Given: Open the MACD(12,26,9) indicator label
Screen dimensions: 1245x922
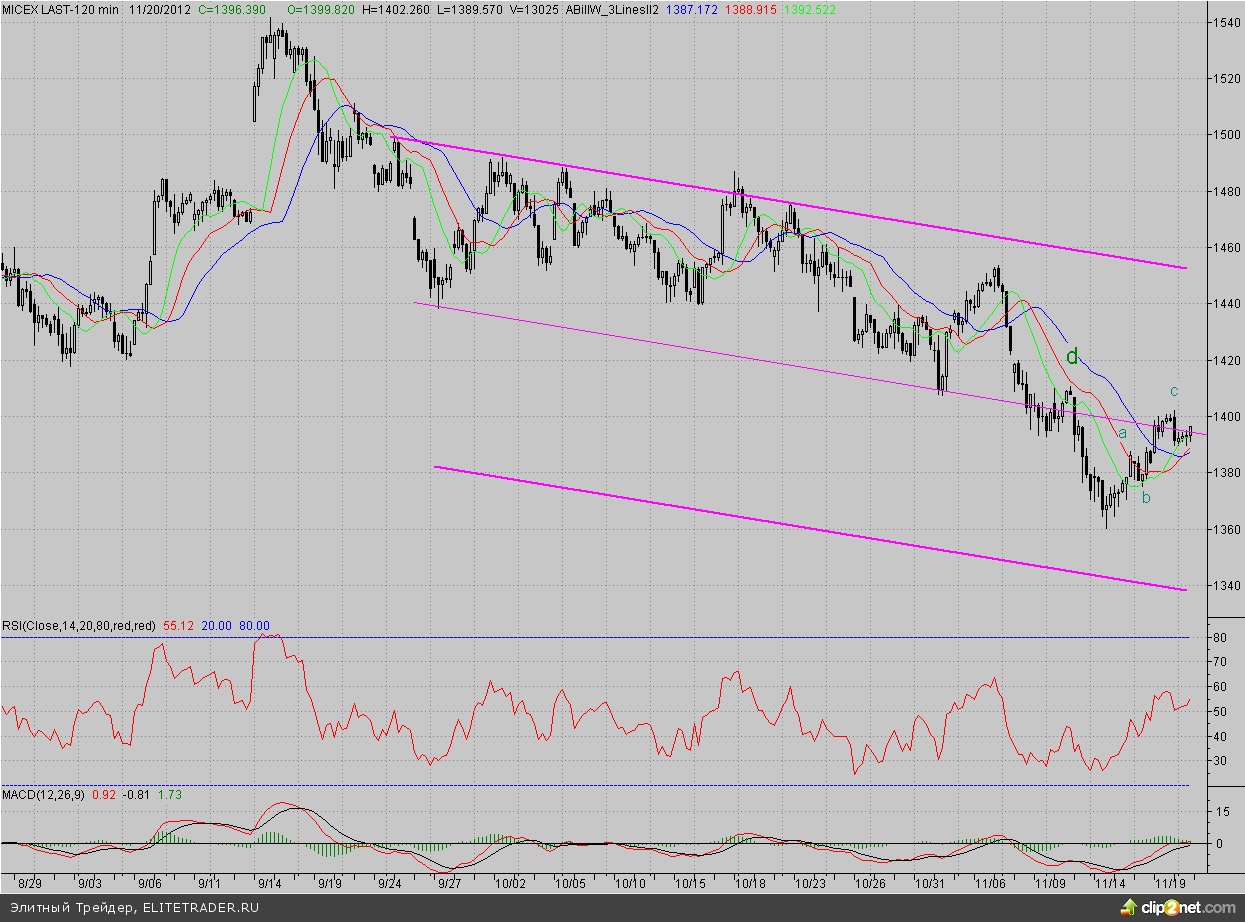Looking at the screenshot, I should point(44,794).
